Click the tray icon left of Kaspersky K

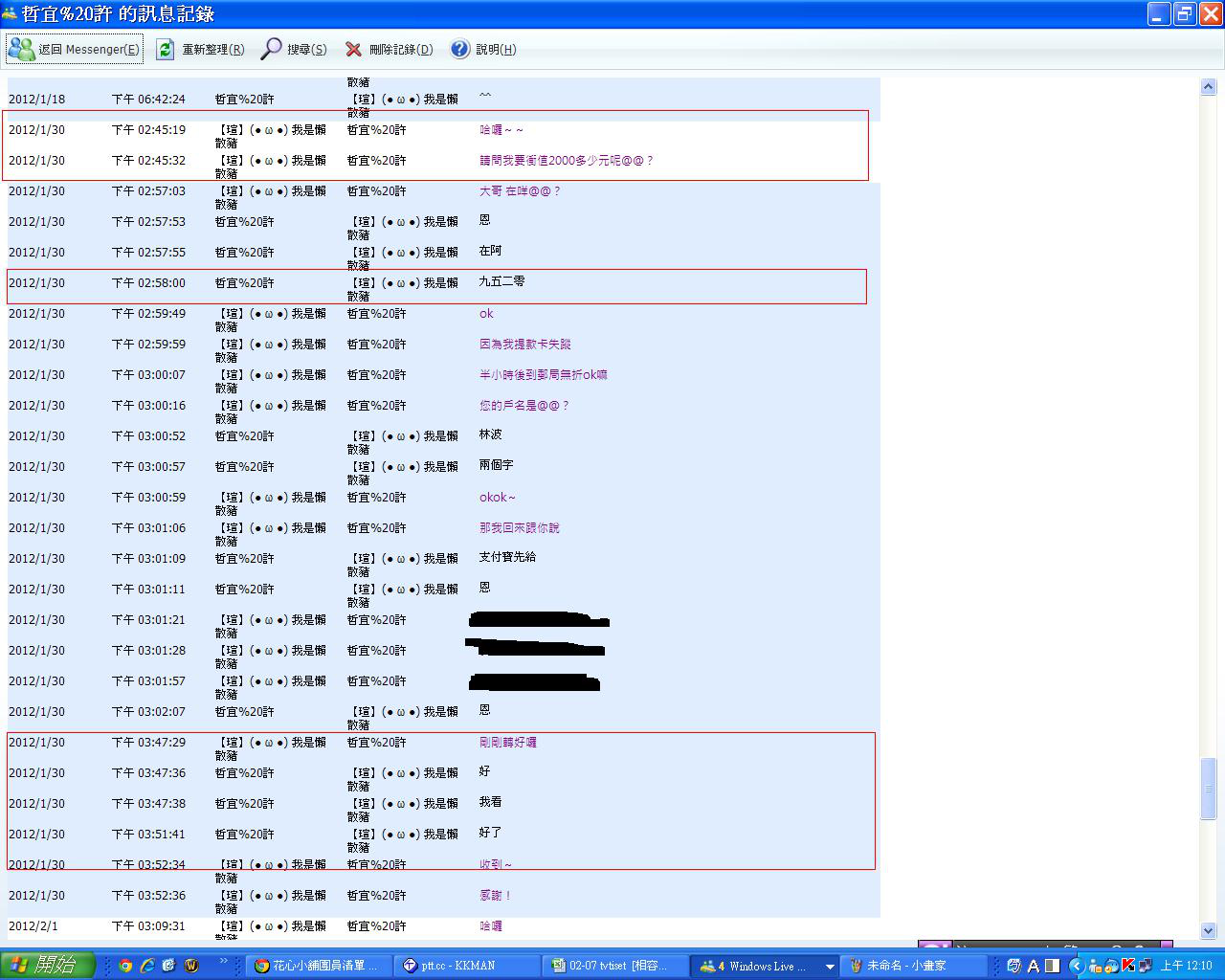coord(1111,966)
